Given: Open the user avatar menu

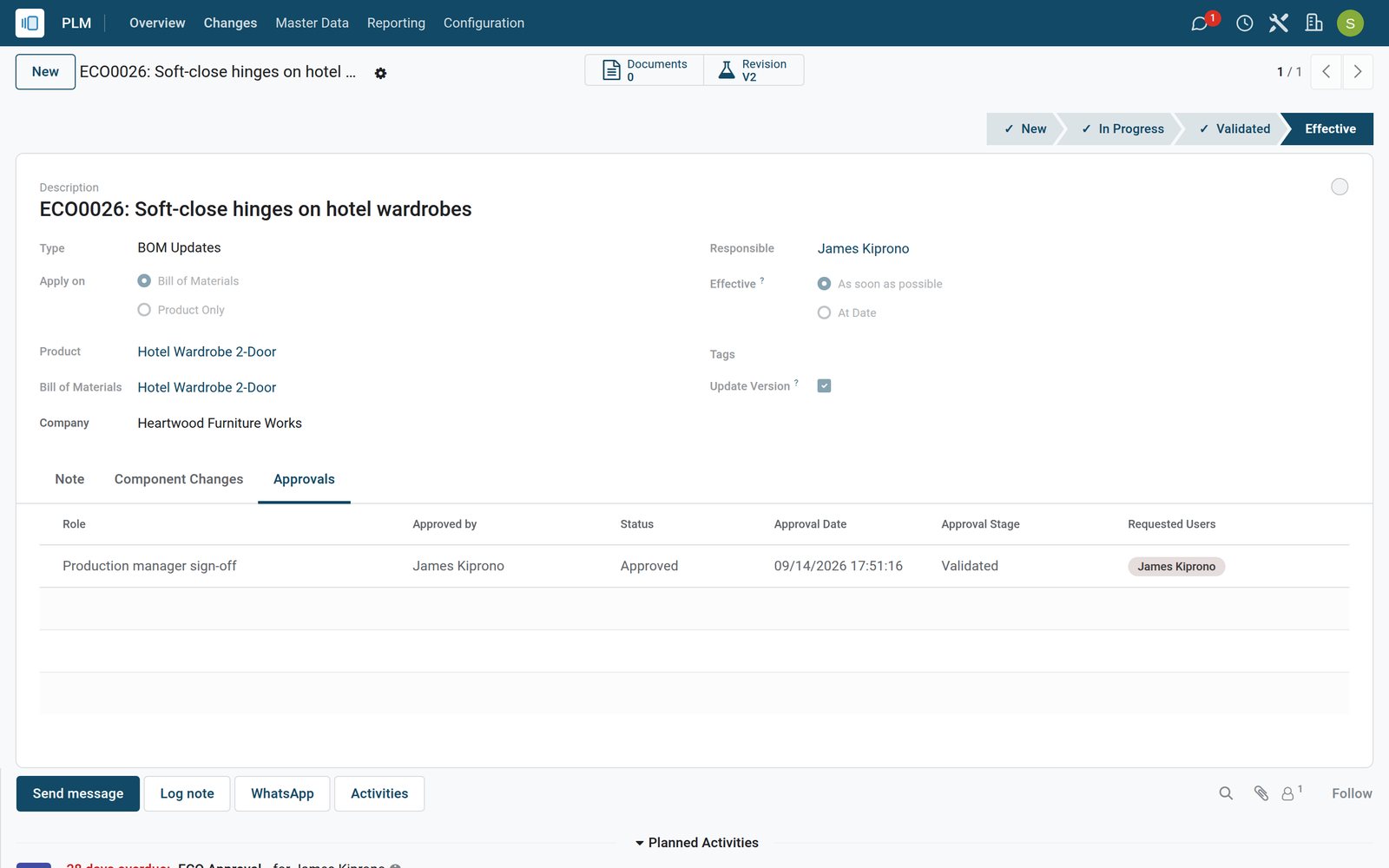Looking at the screenshot, I should point(1350,23).
